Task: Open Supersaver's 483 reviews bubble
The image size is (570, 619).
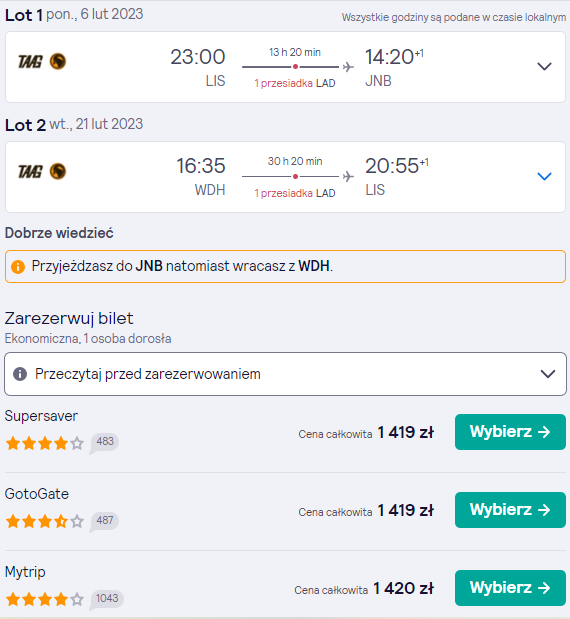Action: pyautogui.click(x=104, y=443)
